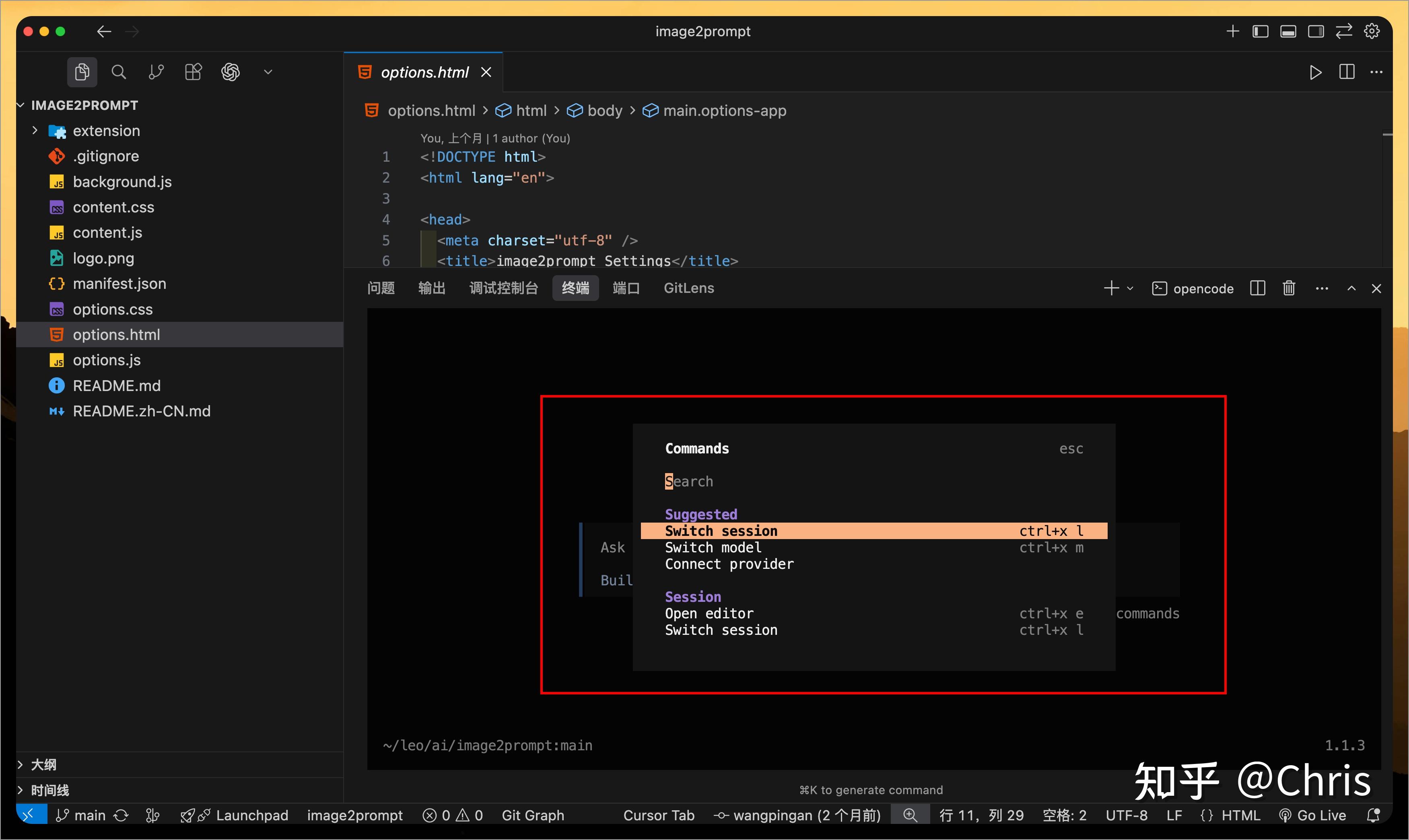Click Git Graph in status bar
Viewport: 1409px width, 840px height.
[x=533, y=815]
